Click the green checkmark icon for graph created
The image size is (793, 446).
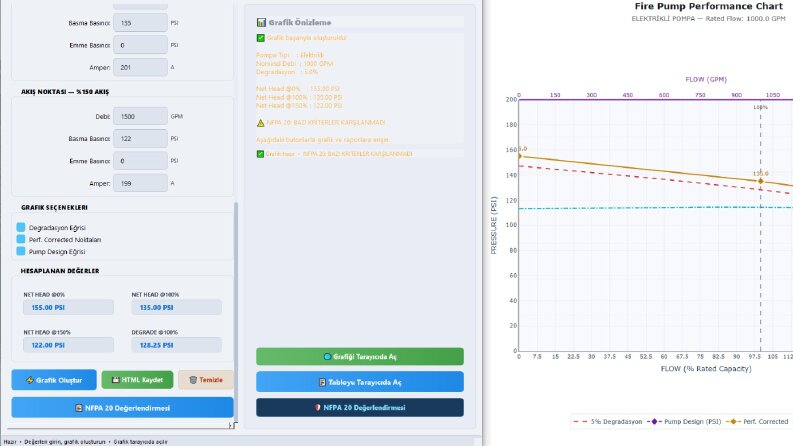[260, 38]
